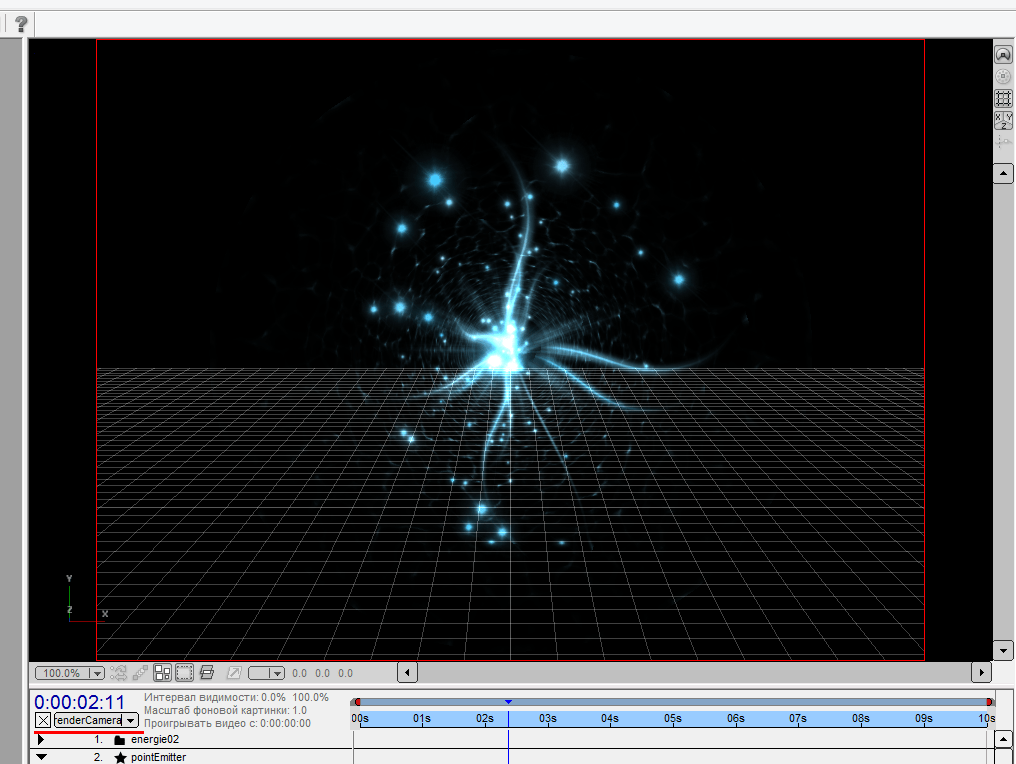Click the 0:00:02:11 timecode display

(80, 702)
